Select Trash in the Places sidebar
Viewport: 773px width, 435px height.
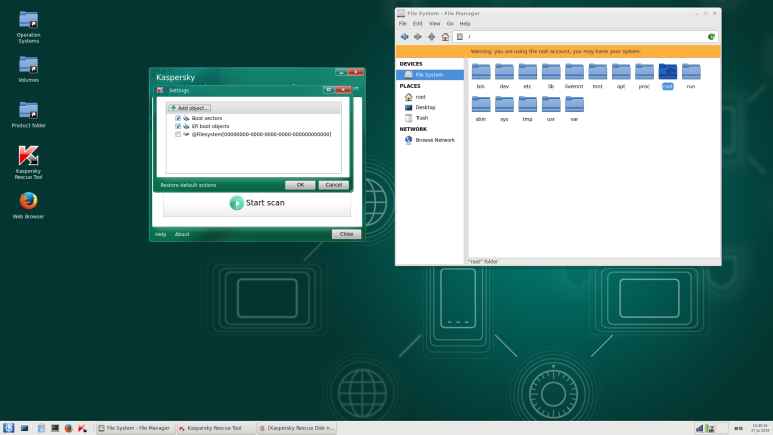coord(421,117)
